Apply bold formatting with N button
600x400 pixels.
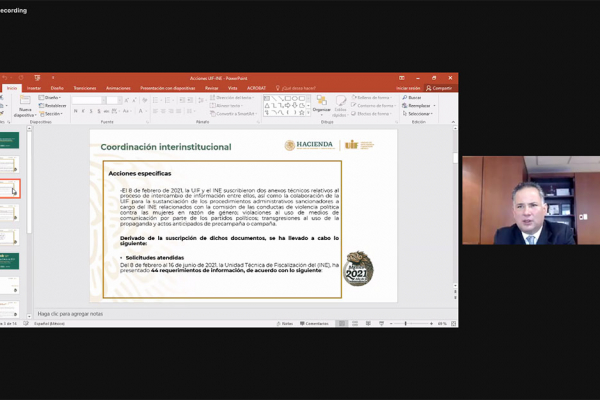tap(75, 111)
